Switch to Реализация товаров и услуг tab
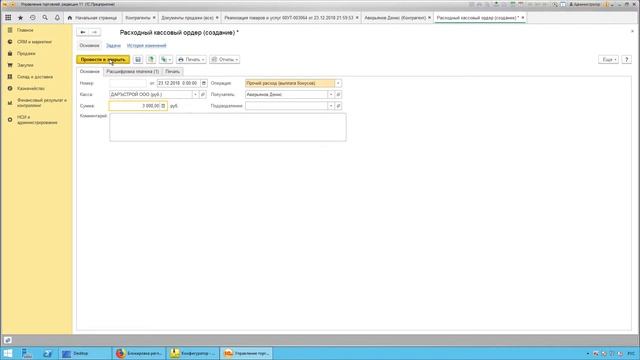Viewport: 640px width, 360px height. (x=289, y=18)
